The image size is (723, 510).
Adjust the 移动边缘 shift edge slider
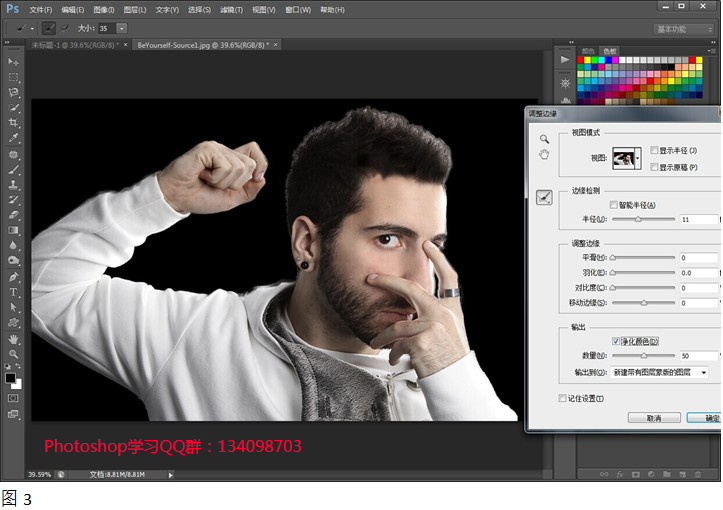click(x=643, y=303)
